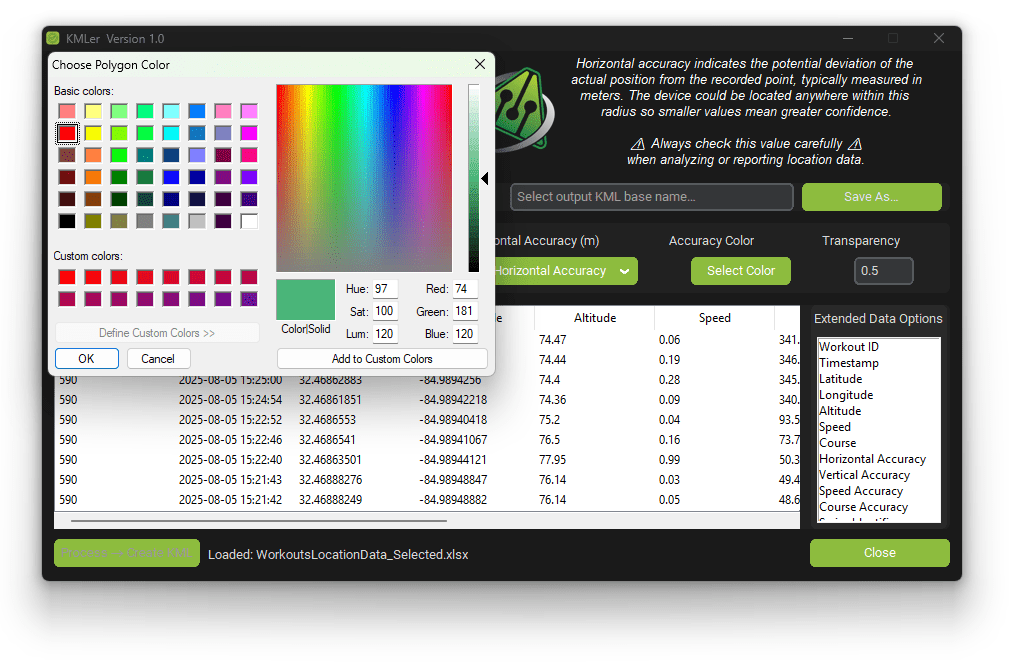Select Vertical Accuracy in Extended Data Options
1017x670 pixels.
pos(864,475)
